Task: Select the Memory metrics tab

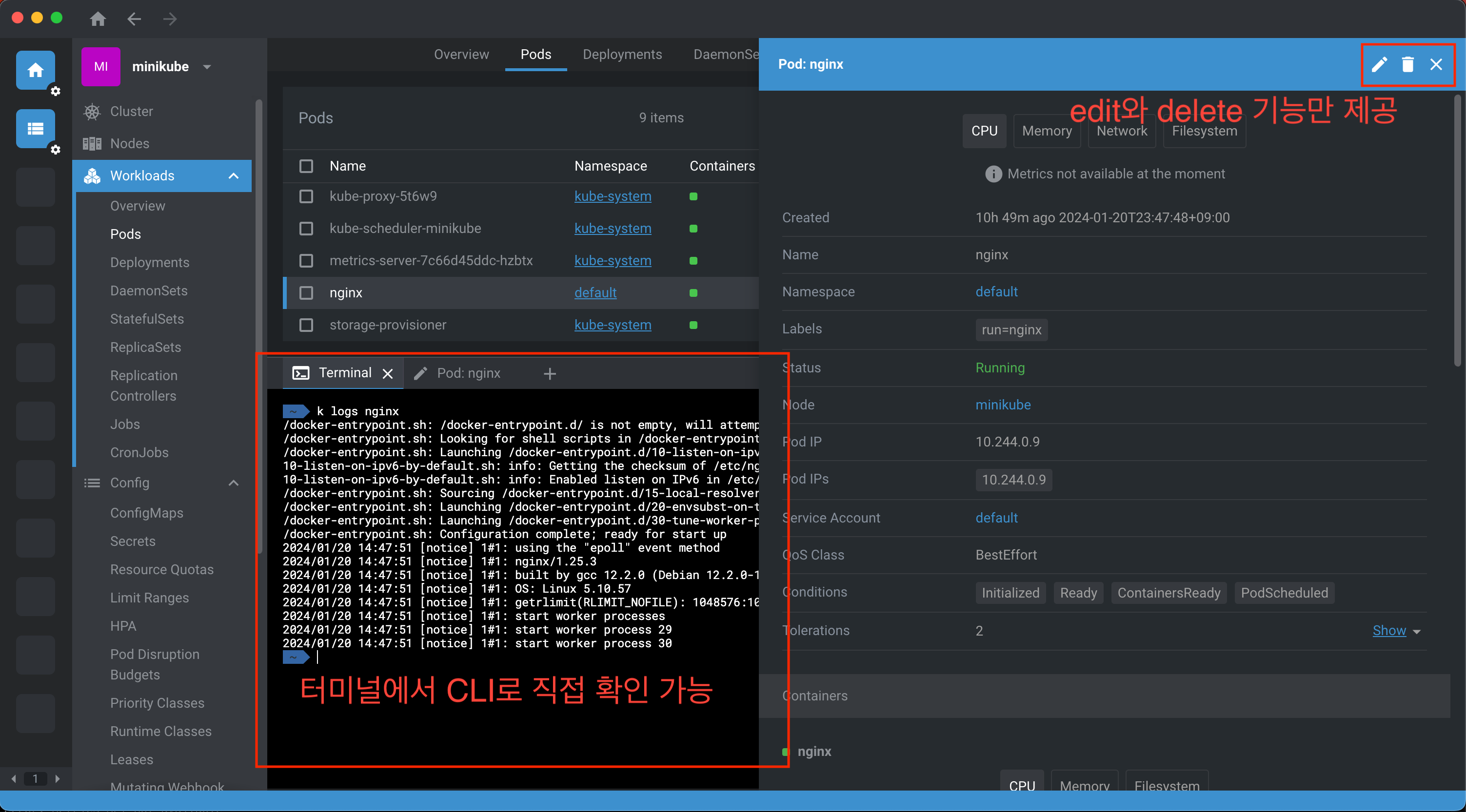Action: (x=1046, y=131)
